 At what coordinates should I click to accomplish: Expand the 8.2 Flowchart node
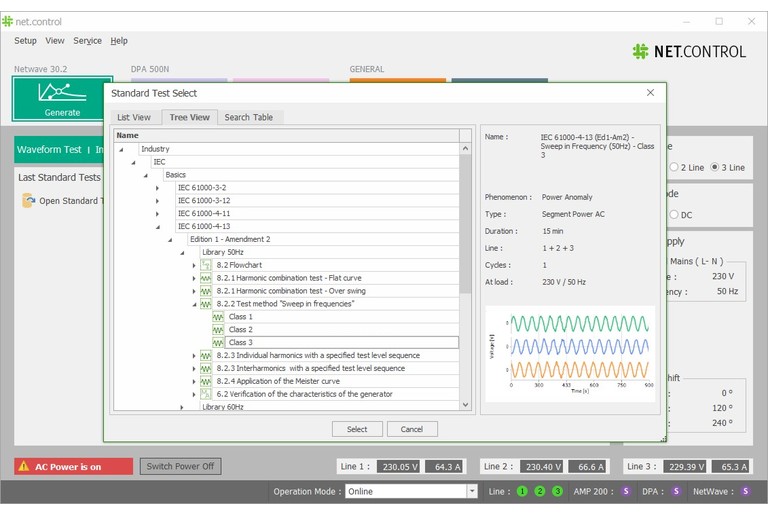pyautogui.click(x=194, y=265)
